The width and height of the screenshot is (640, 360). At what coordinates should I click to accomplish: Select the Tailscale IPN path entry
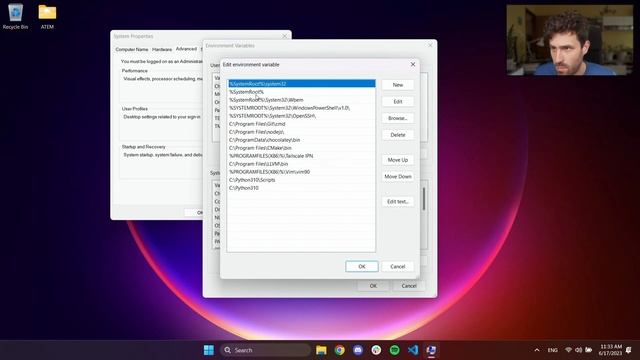(x=302, y=156)
